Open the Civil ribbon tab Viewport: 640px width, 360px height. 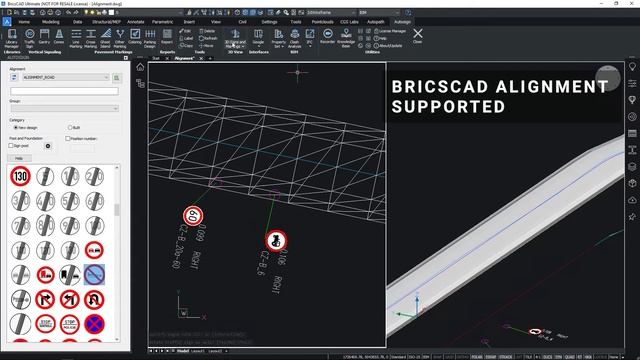coord(242,22)
